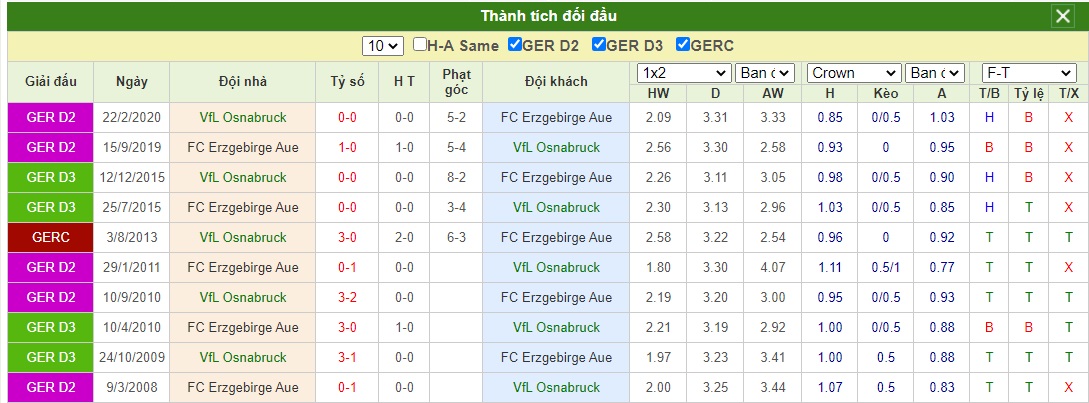Click the Tỷ số column header
This screenshot has height=403, width=1089.
(x=347, y=82)
